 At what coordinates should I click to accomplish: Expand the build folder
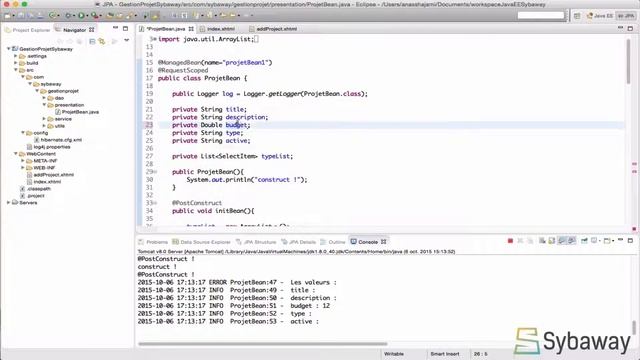[16, 63]
